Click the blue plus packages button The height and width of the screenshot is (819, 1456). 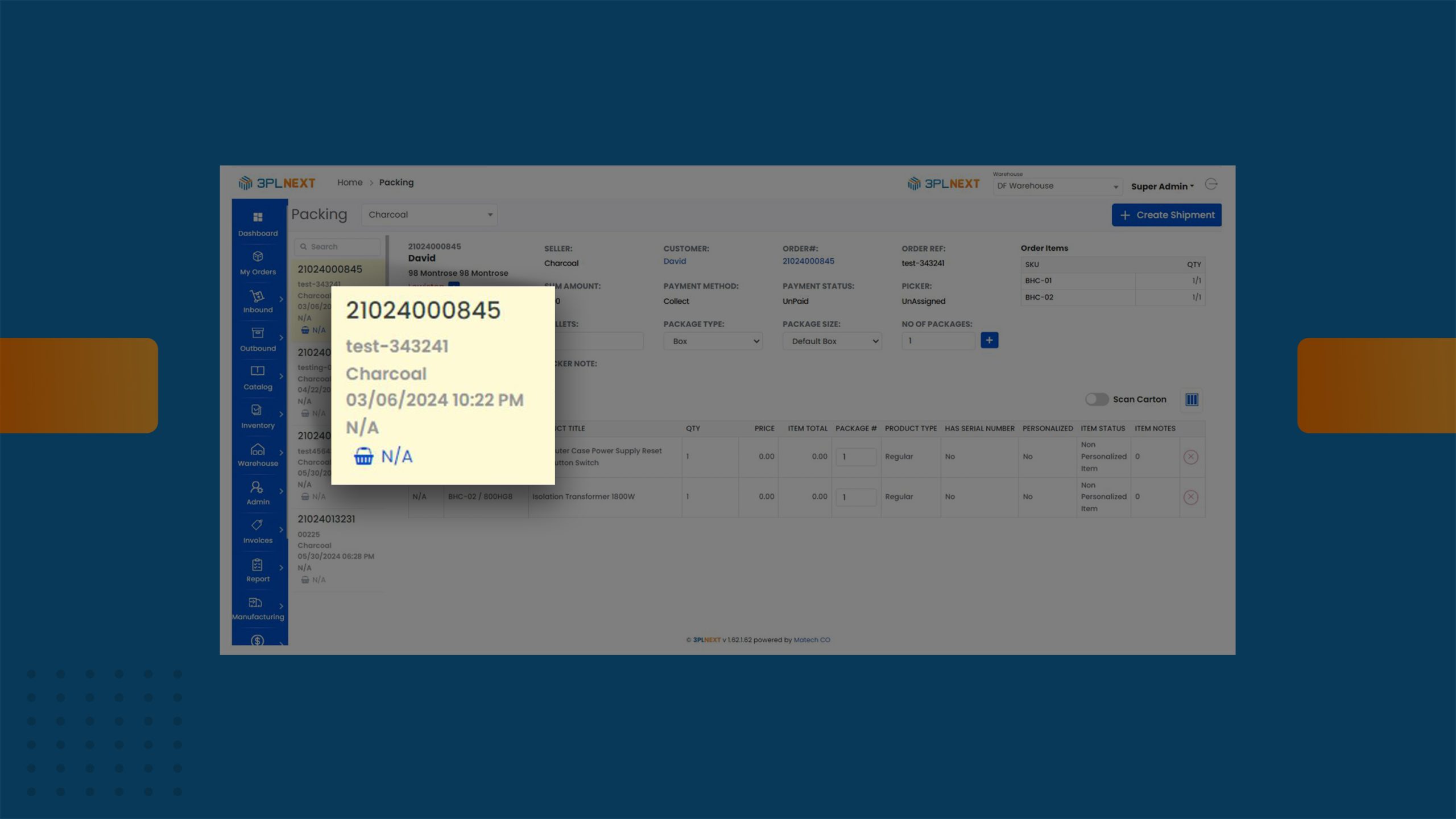(x=989, y=340)
